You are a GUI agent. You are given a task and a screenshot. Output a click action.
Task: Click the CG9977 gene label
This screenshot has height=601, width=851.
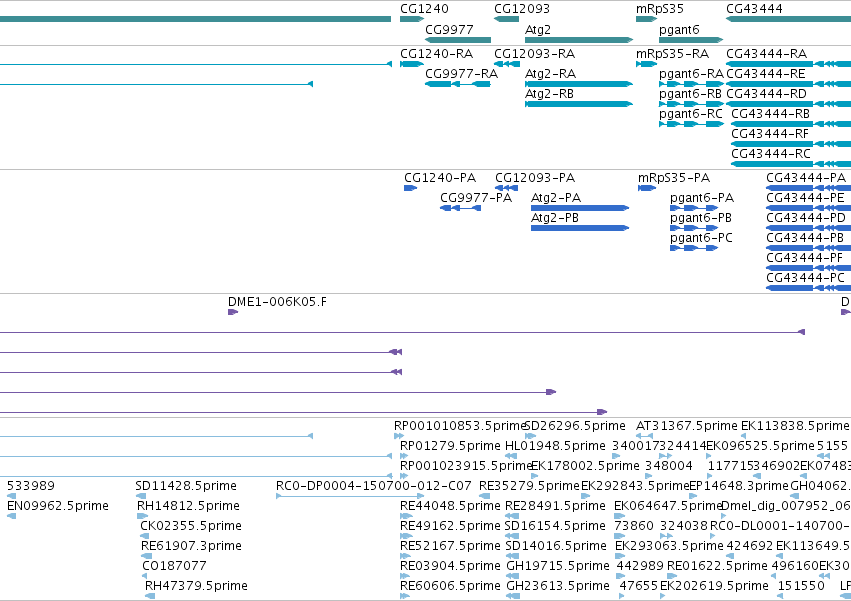coord(449,29)
